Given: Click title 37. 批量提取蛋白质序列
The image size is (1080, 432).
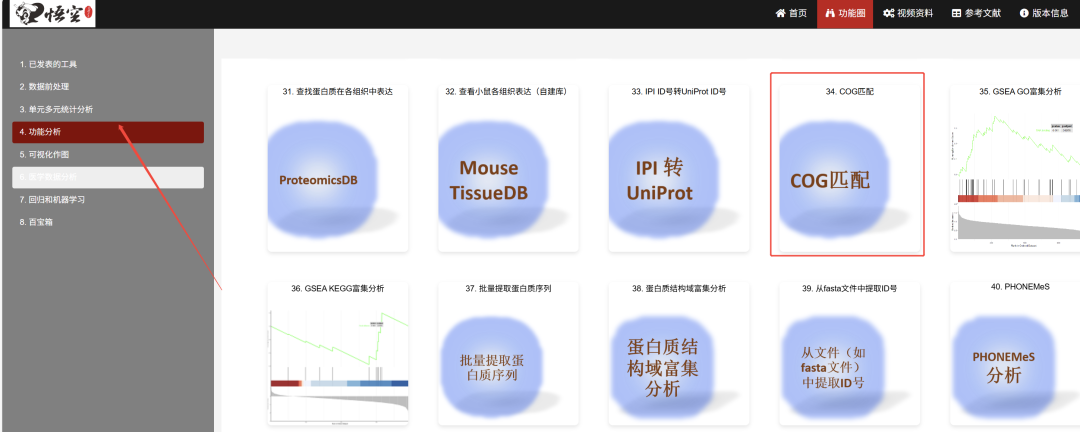Looking at the screenshot, I should click(508, 289).
